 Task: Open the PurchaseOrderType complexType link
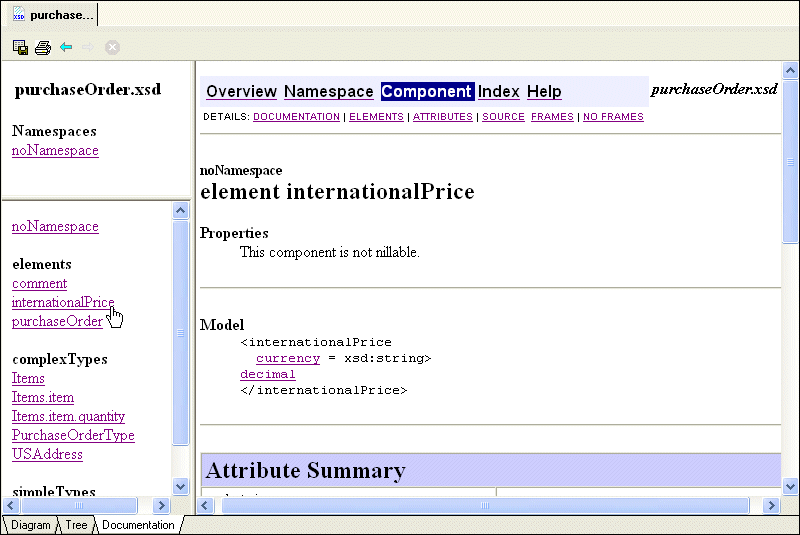tap(73, 436)
